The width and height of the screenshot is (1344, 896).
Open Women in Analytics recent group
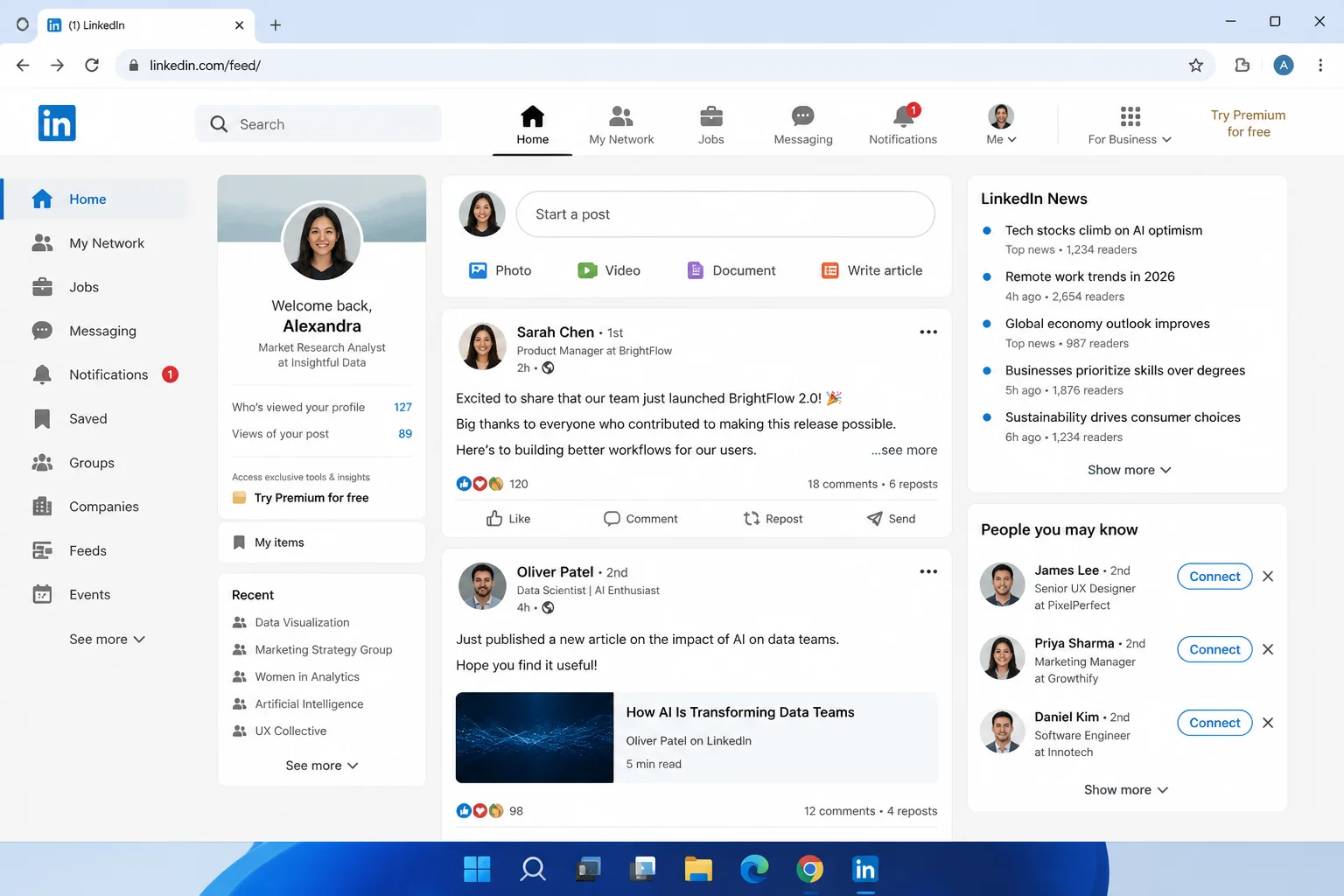coord(296,676)
